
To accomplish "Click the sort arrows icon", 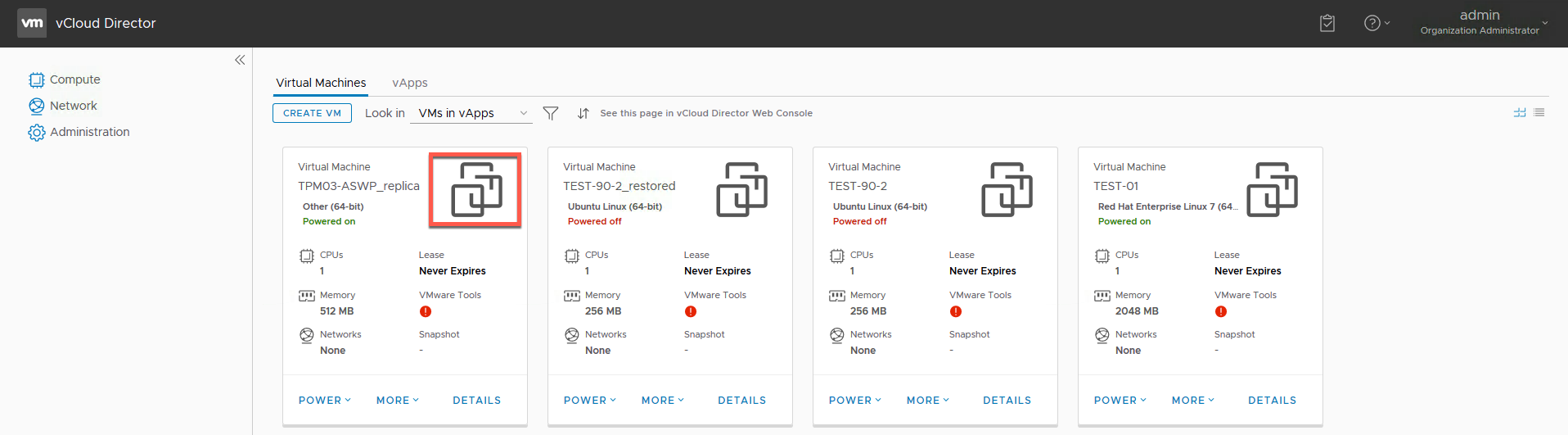I will tap(583, 113).
